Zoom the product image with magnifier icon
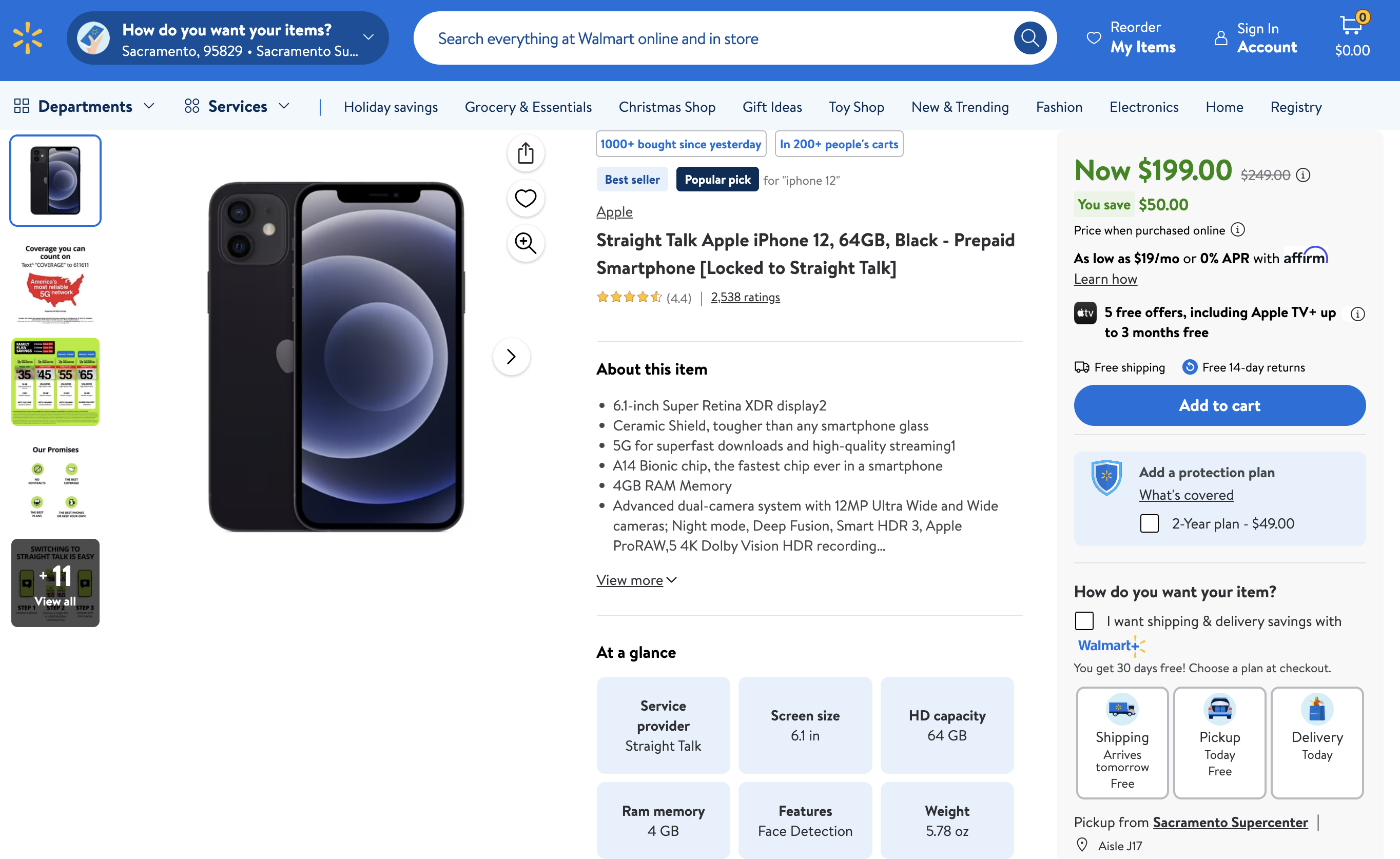 [x=526, y=243]
